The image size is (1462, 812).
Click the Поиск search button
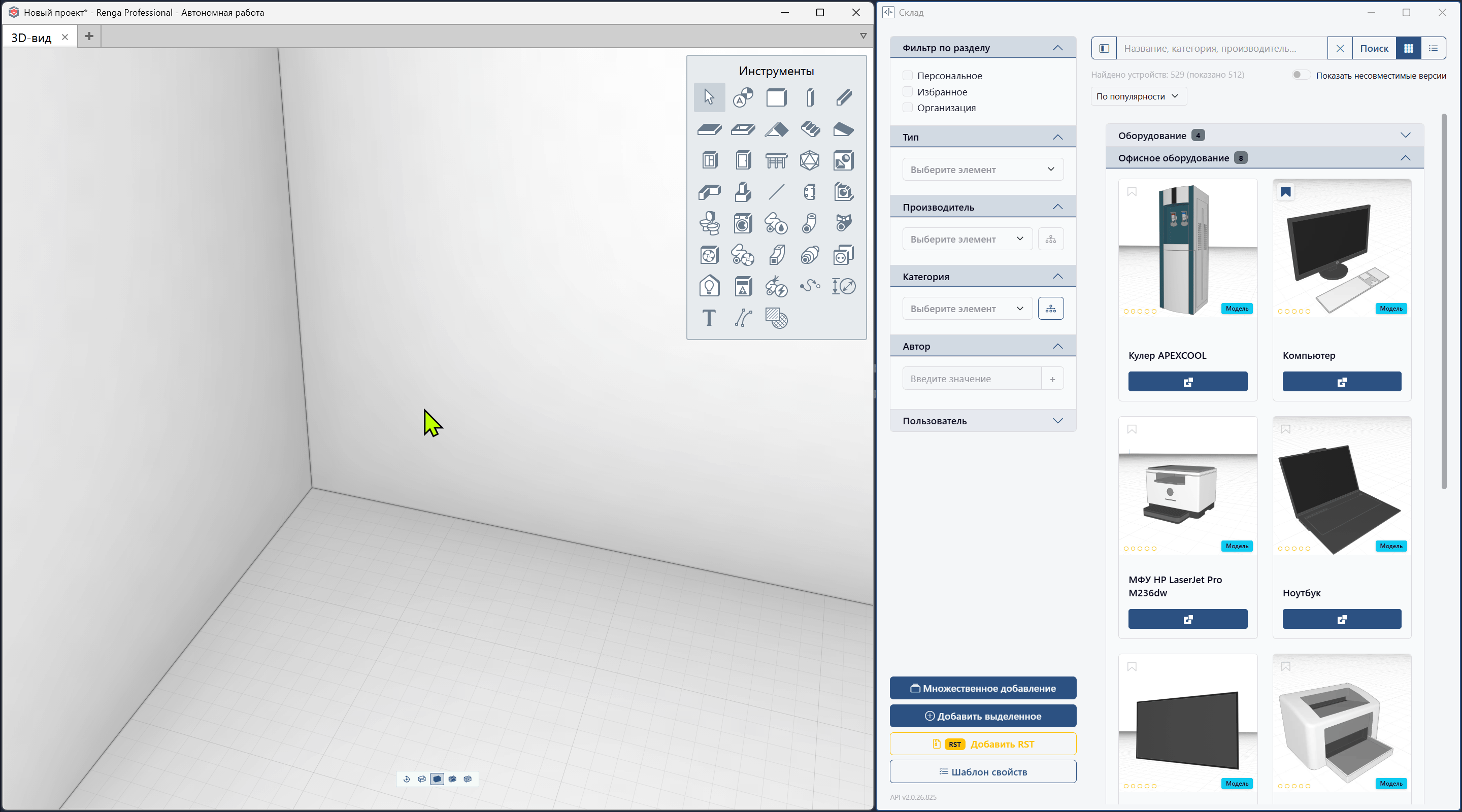[1374, 48]
